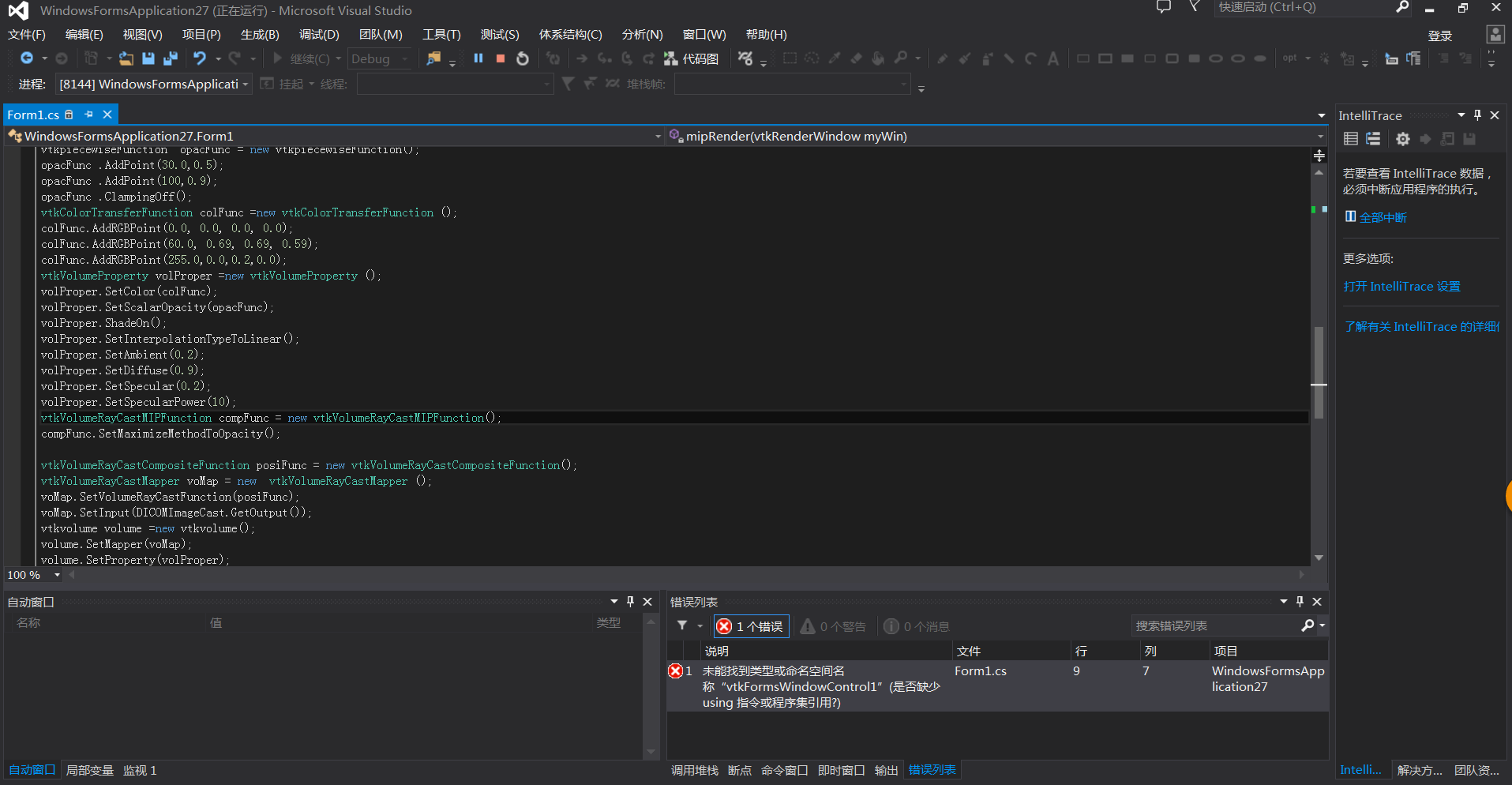Open the 帮助(H) menu
The image size is (1512, 785).
pyautogui.click(x=766, y=35)
